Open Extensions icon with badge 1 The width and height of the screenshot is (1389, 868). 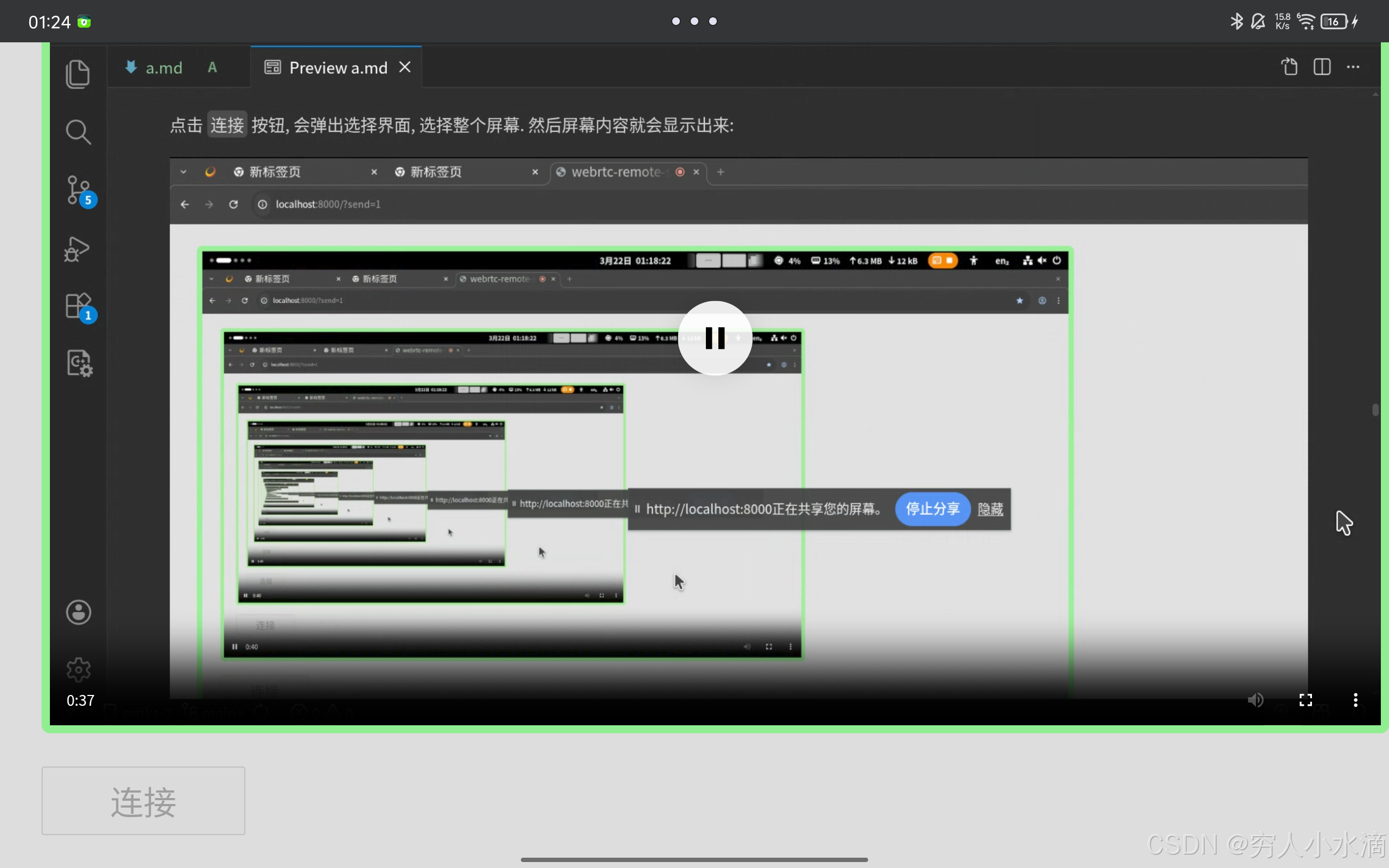(x=79, y=307)
